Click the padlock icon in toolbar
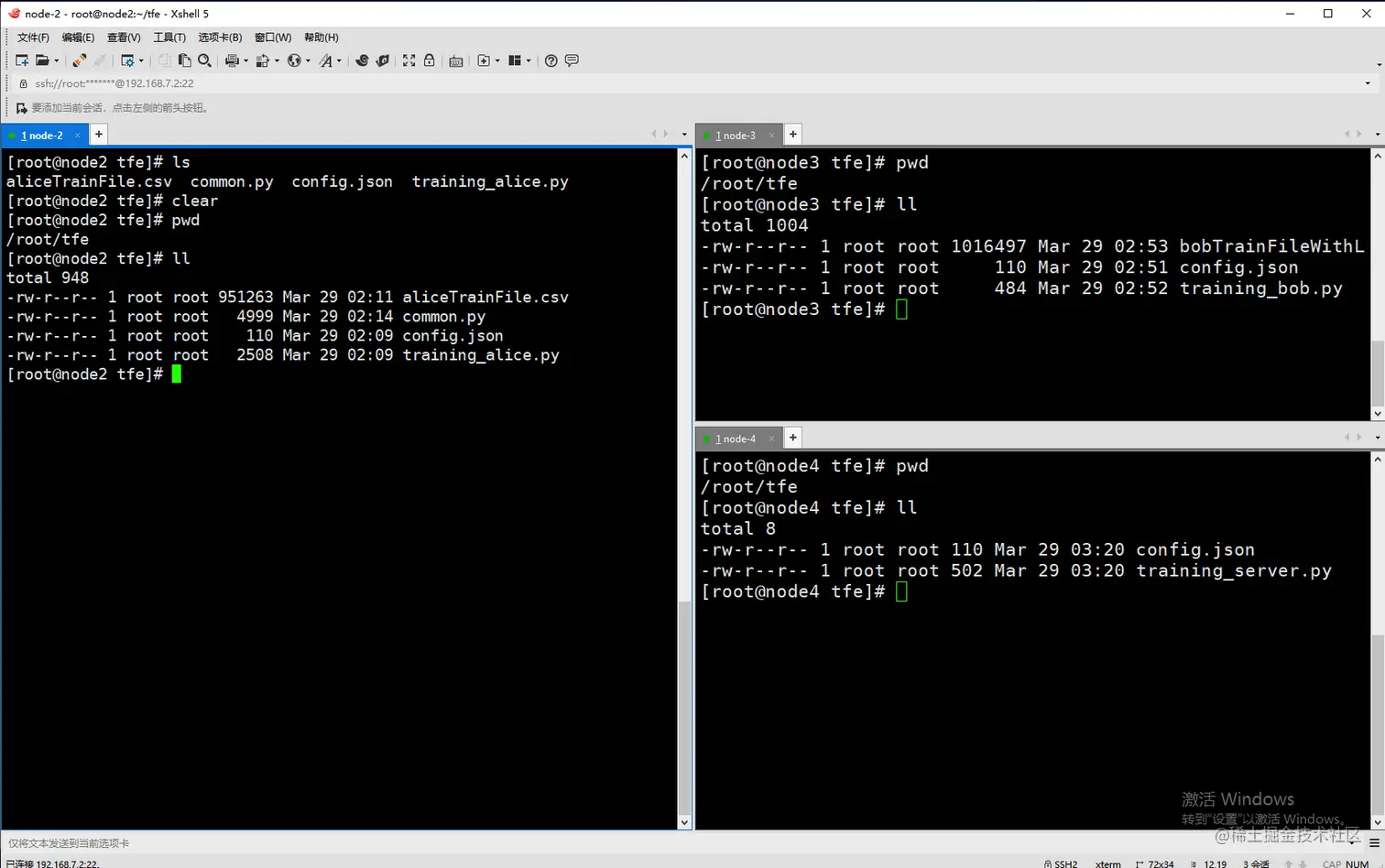Image resolution: width=1385 pixels, height=868 pixels. [x=429, y=60]
